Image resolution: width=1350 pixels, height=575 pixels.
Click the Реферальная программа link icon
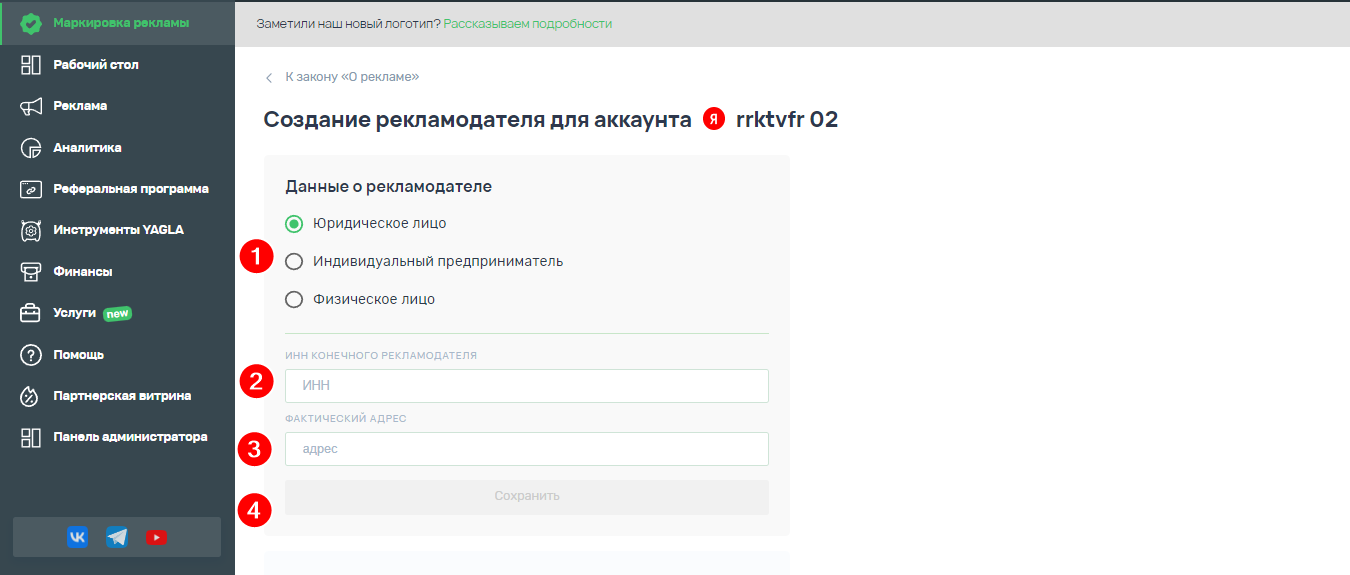[x=31, y=189]
